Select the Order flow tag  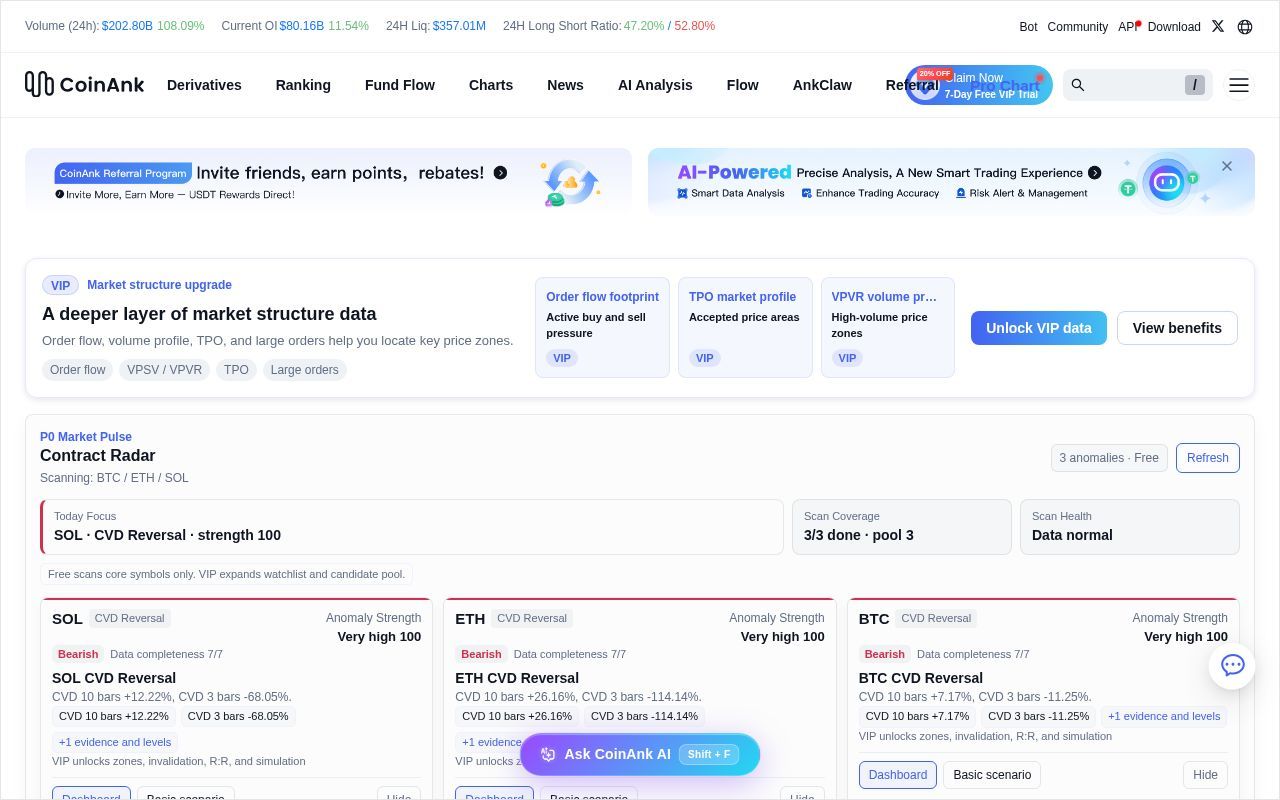point(78,370)
